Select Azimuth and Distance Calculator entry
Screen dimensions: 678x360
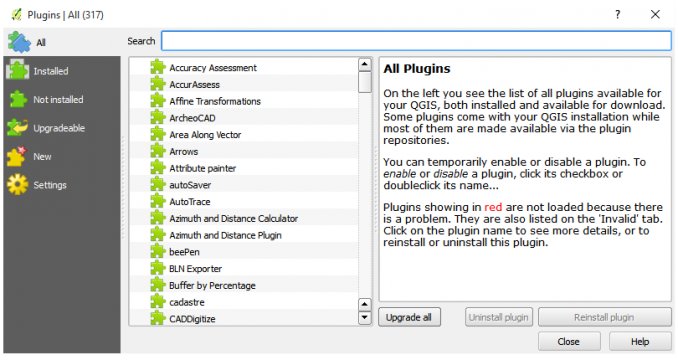coord(233,218)
